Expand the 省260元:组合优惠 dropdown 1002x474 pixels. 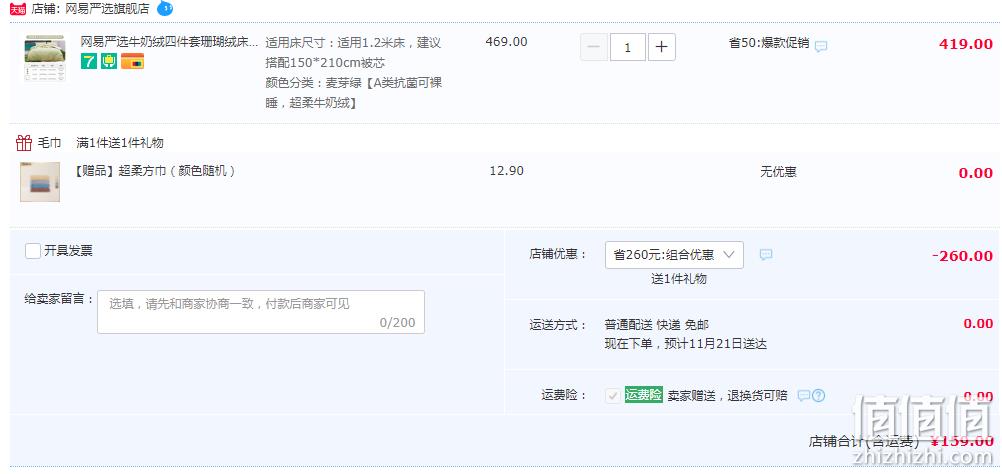pyautogui.click(x=674, y=255)
